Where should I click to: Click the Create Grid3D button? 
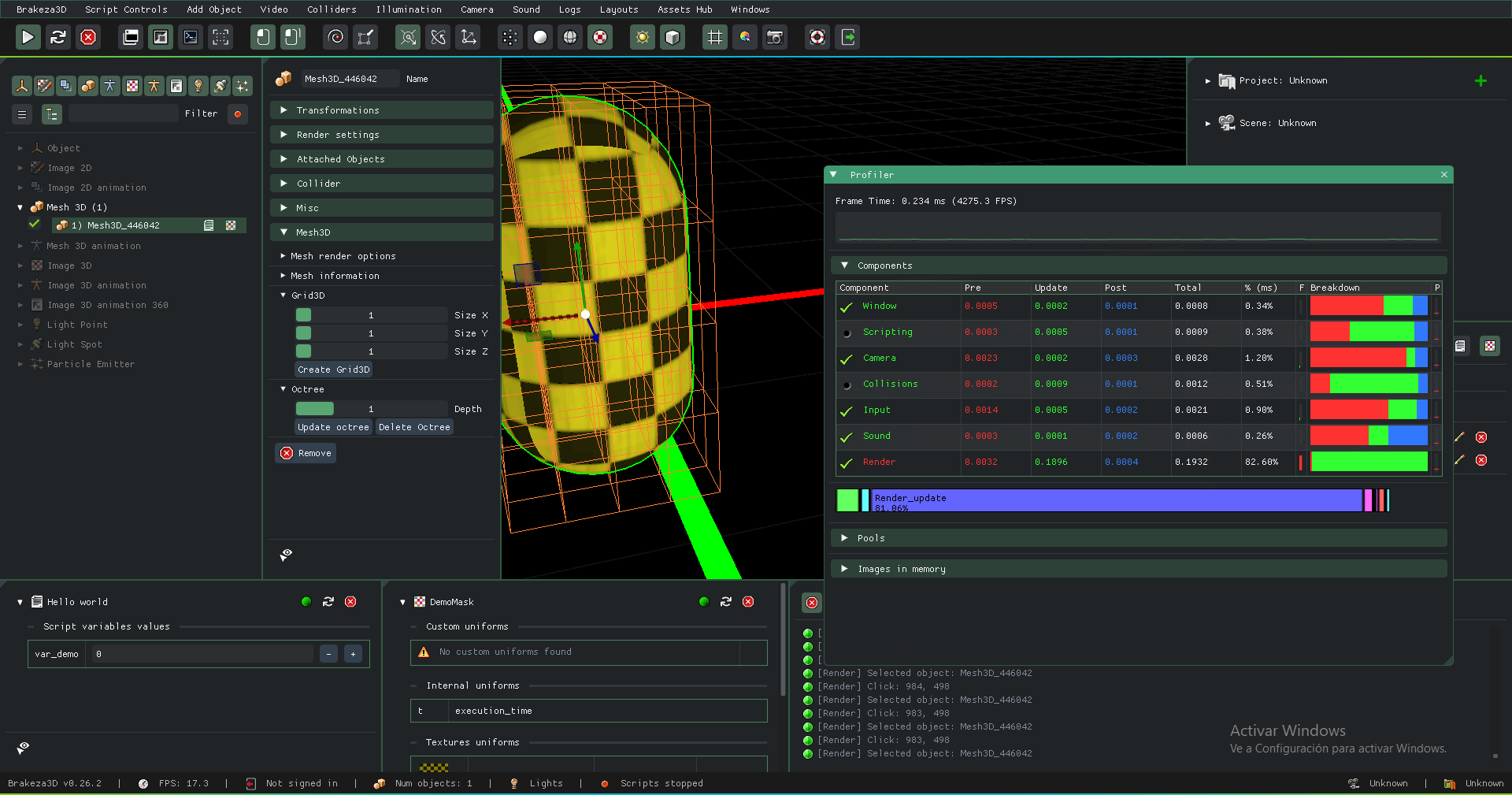click(x=333, y=370)
